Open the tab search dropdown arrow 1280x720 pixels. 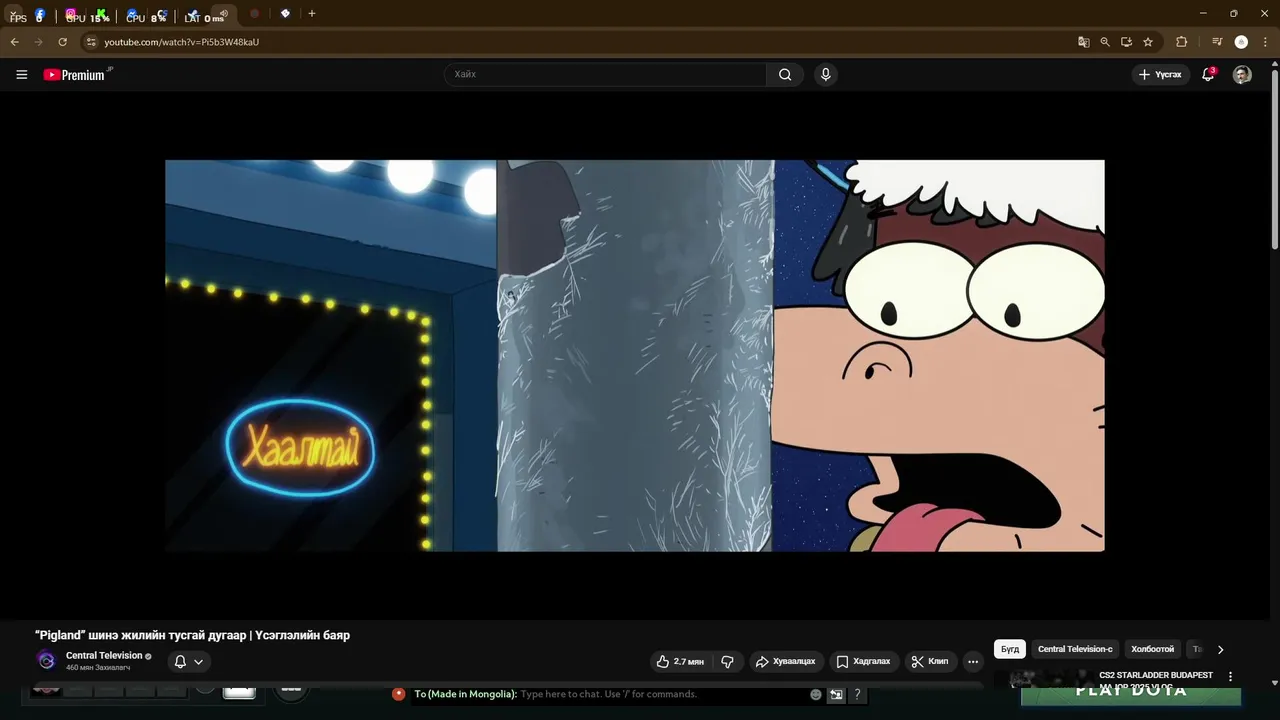click(12, 14)
